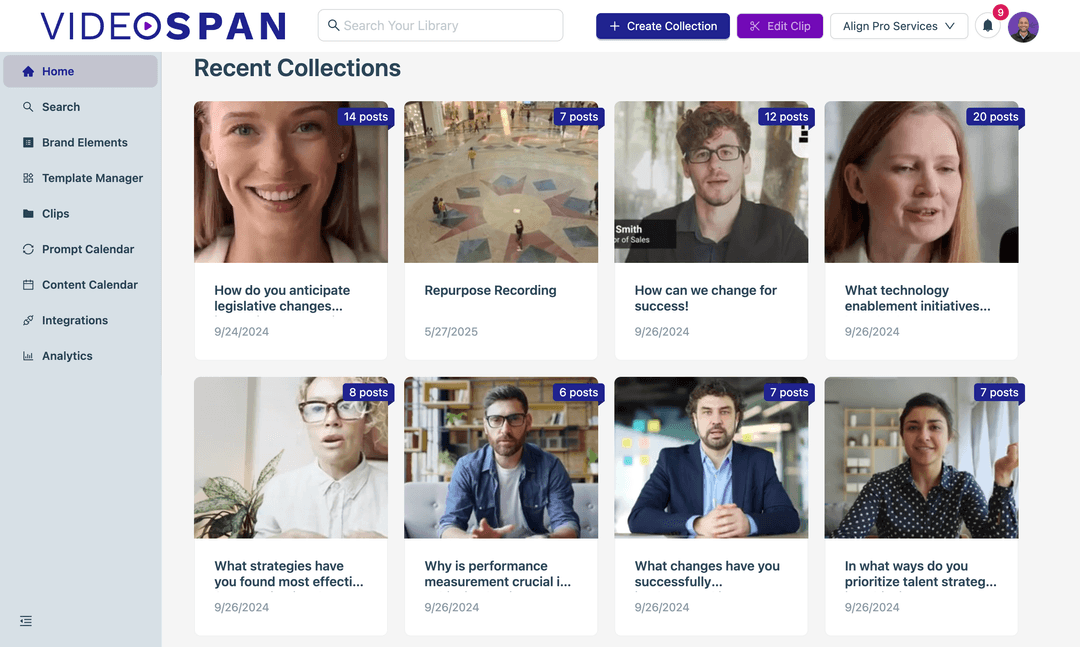Open the profile avatar menu
The width and height of the screenshot is (1080, 647).
pyautogui.click(x=1023, y=27)
